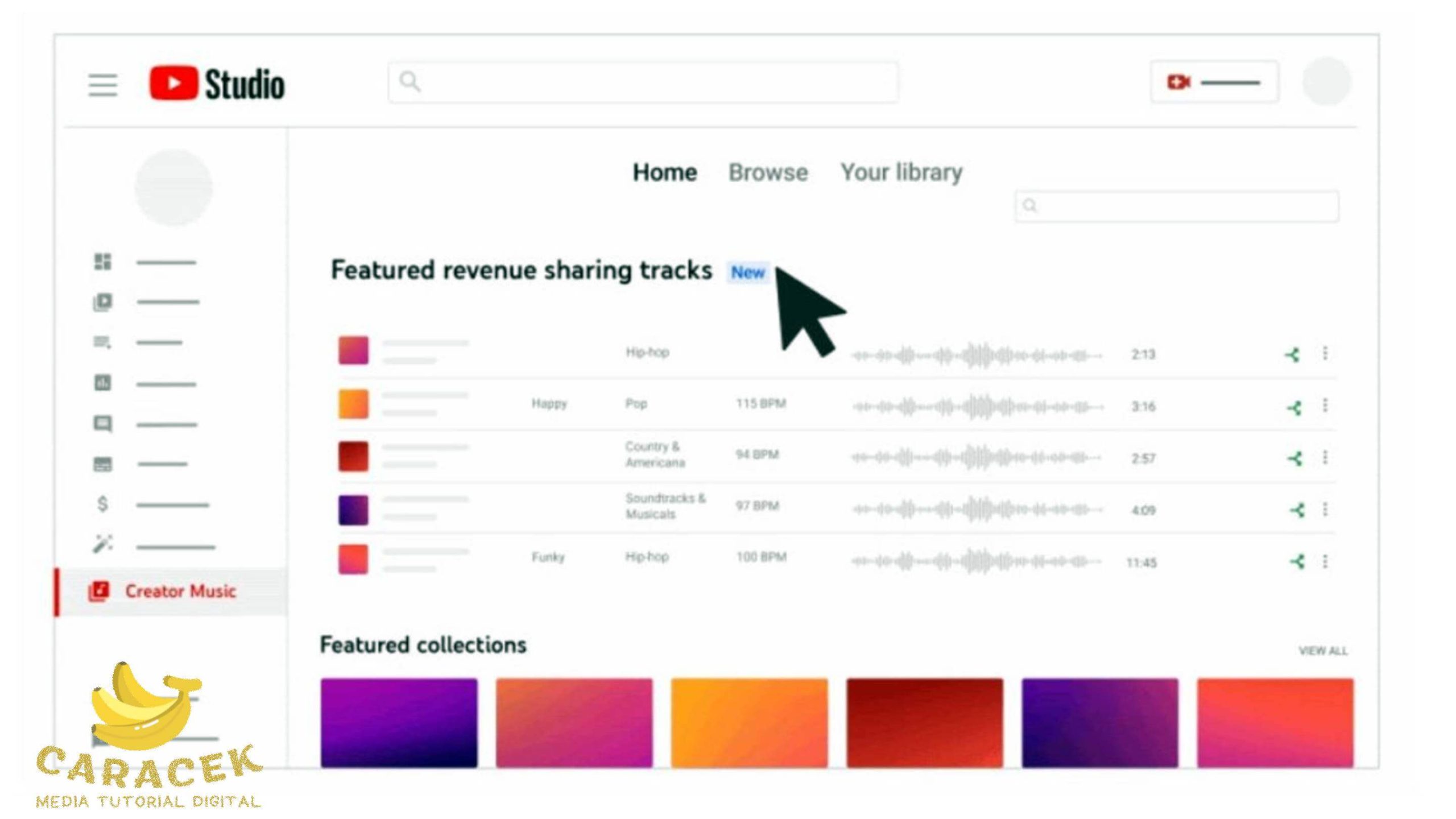This screenshot has width=1456, height=819.
Task: Switch to the Your library tab
Action: 901,172
